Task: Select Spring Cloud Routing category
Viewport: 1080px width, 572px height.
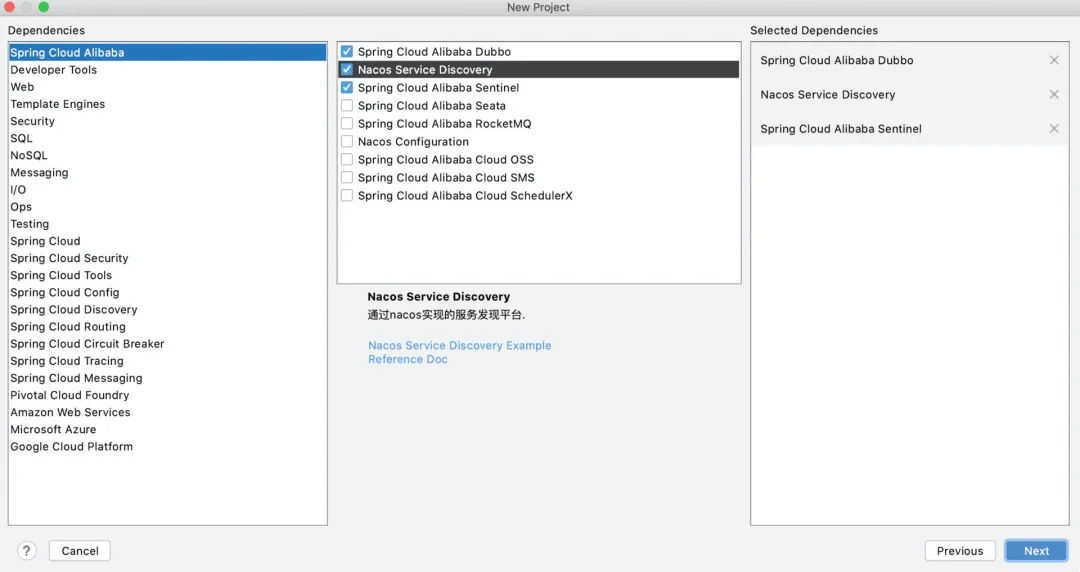Action: [167, 327]
